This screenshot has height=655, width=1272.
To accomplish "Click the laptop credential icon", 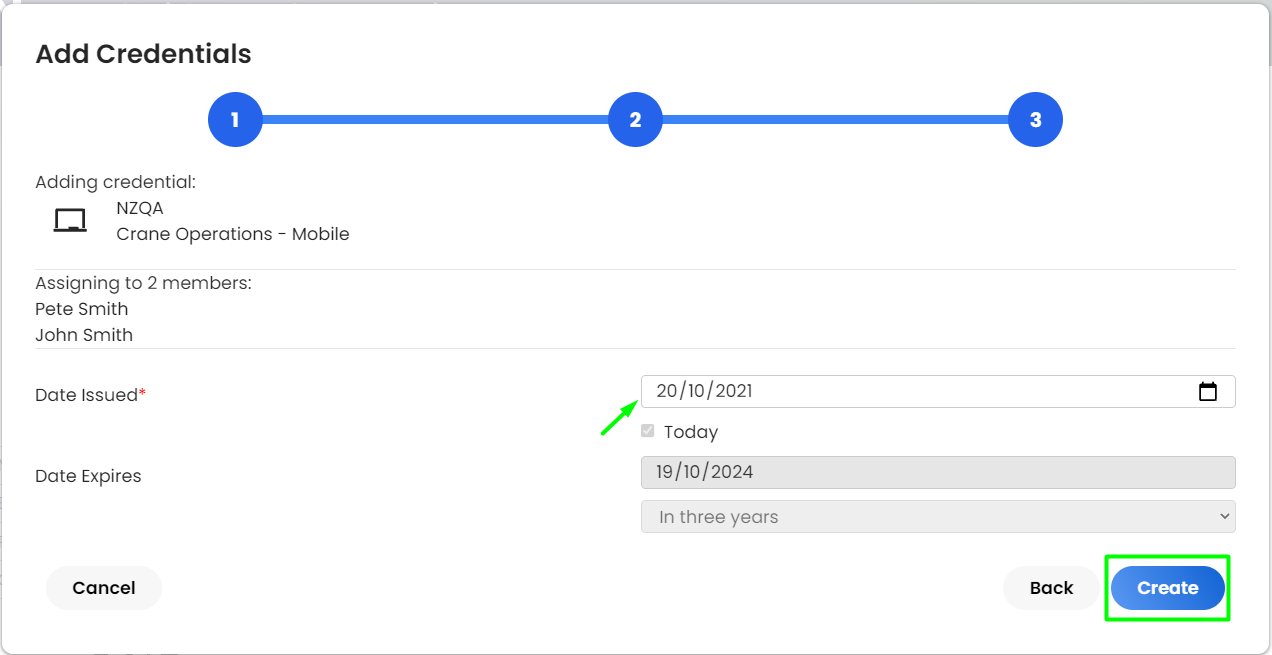I will [x=70, y=221].
